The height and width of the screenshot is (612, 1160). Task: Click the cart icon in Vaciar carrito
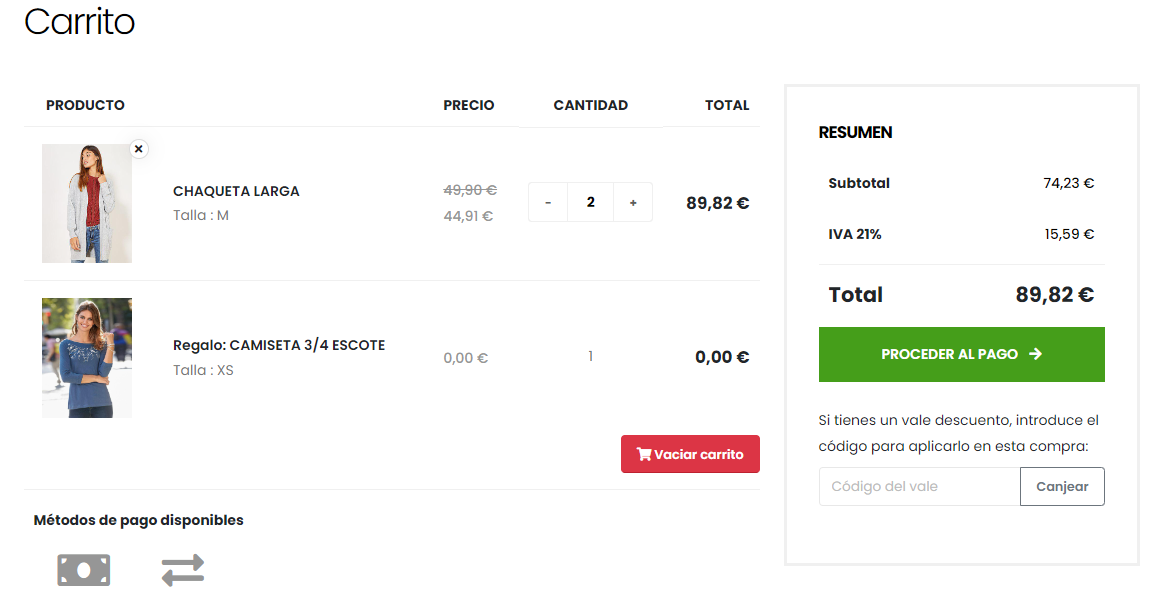coord(644,454)
